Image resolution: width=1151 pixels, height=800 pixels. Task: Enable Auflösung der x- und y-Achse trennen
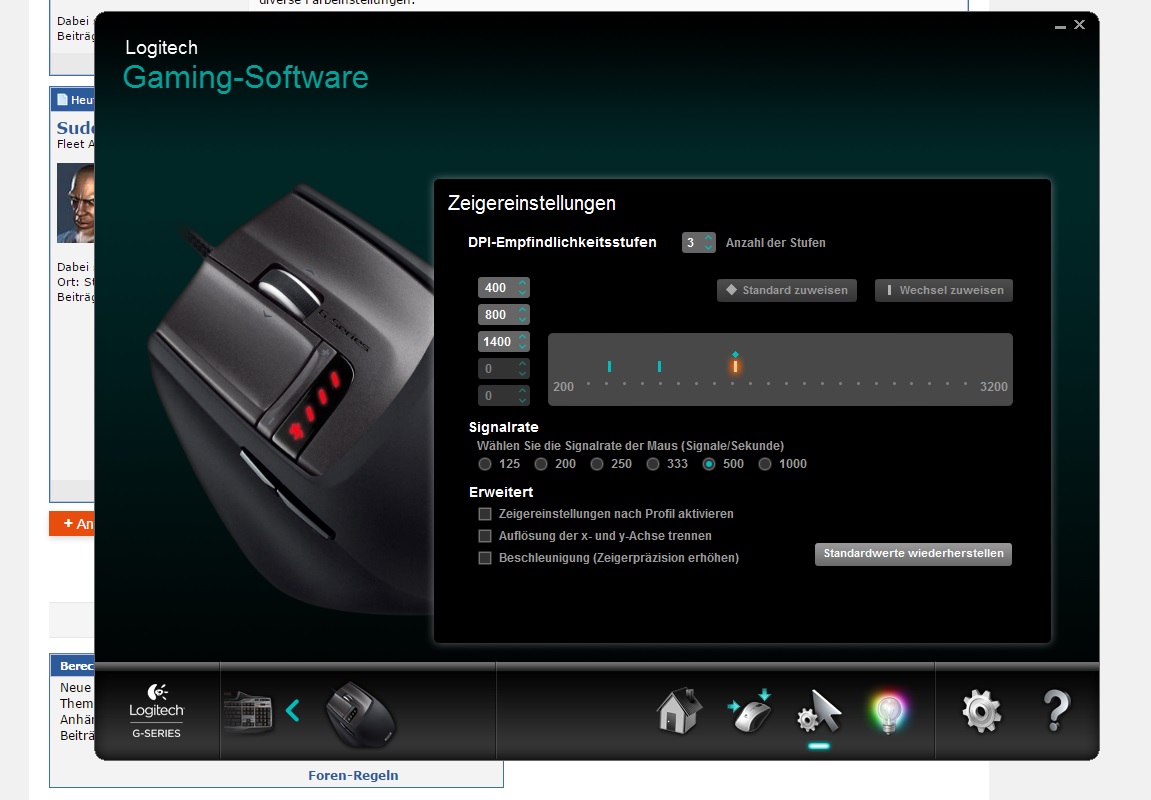(484, 536)
